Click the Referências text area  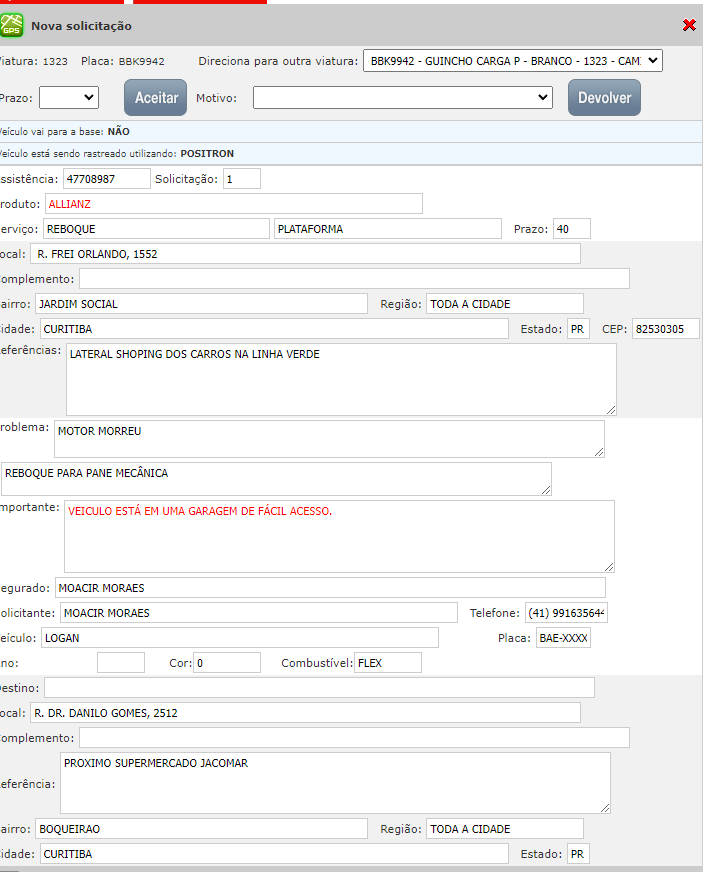point(341,379)
